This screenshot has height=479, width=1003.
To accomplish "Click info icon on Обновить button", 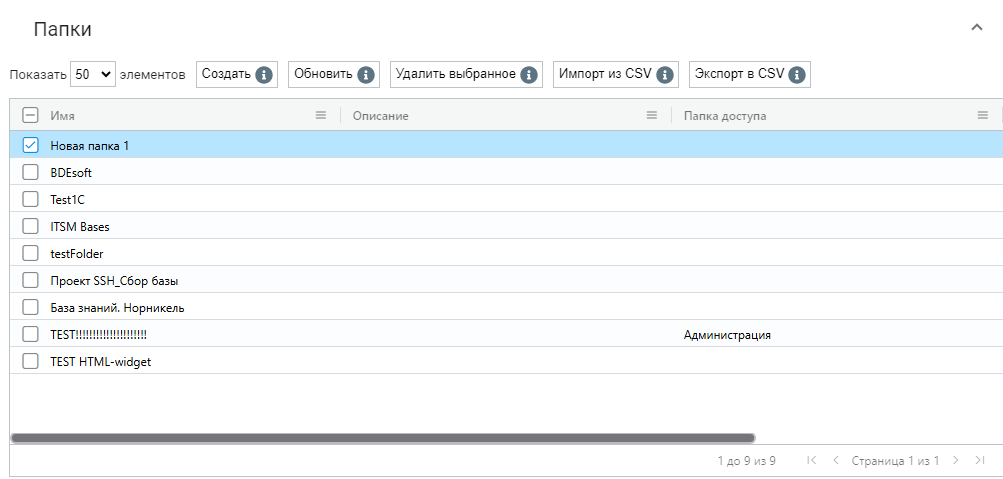I will point(365,75).
